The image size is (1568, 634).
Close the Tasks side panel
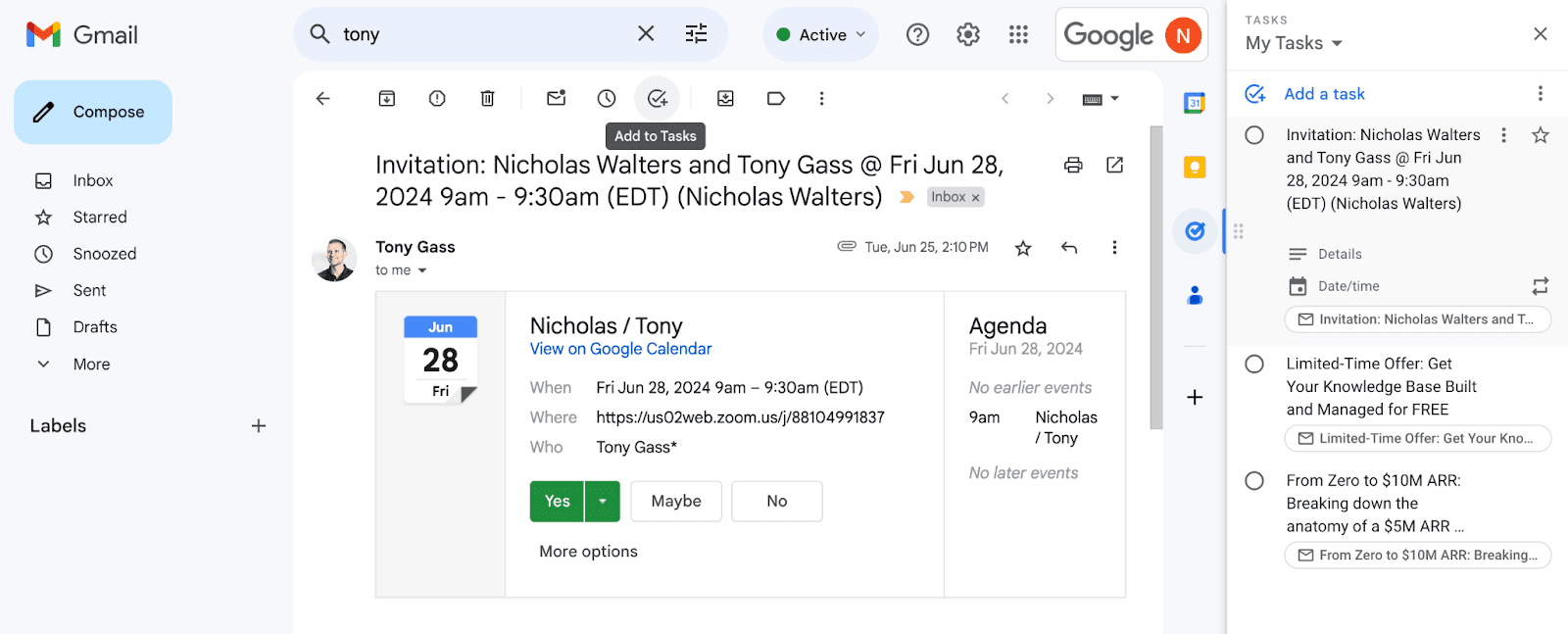1540,34
